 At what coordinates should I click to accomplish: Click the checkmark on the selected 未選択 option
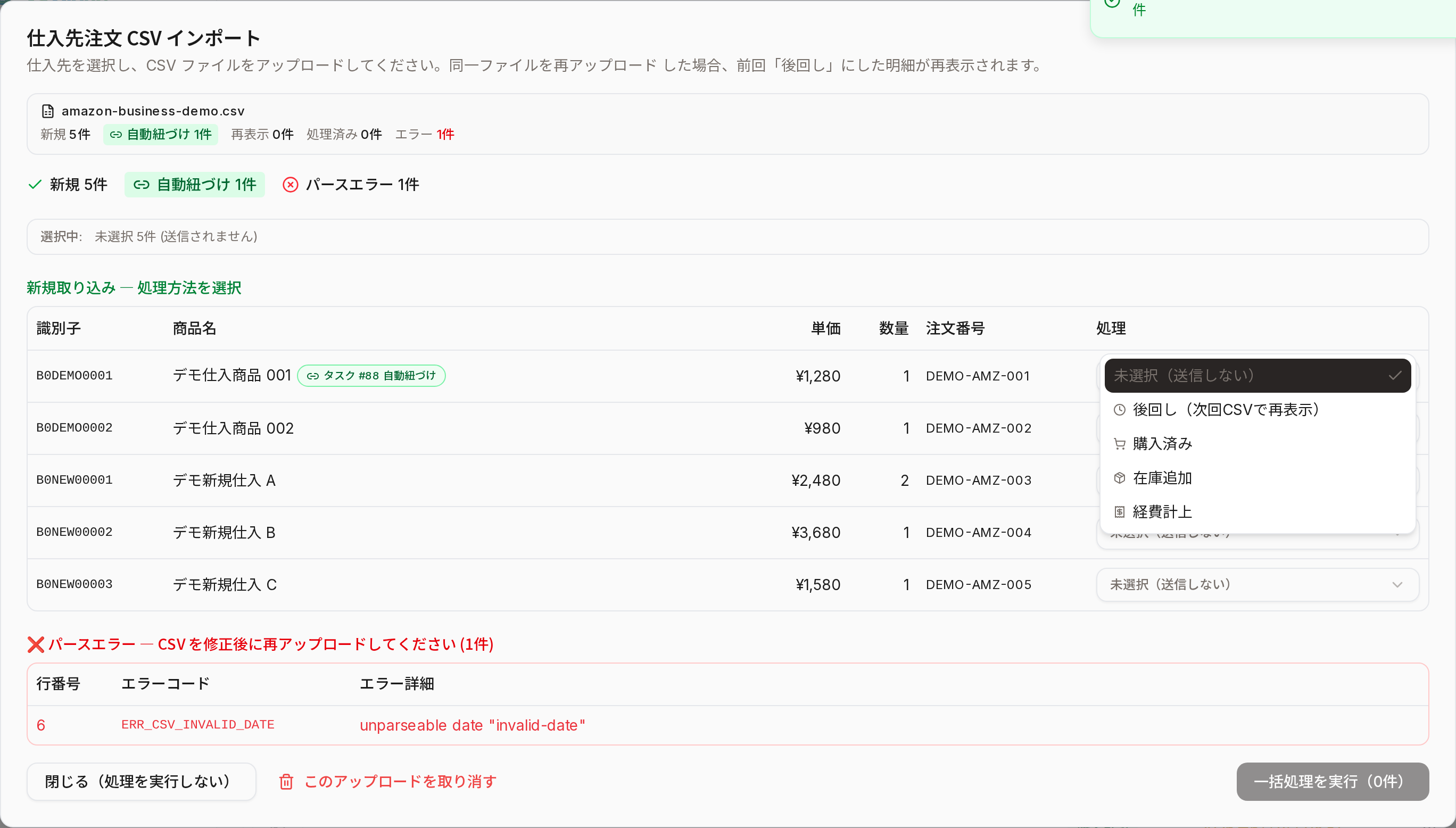[x=1395, y=375]
